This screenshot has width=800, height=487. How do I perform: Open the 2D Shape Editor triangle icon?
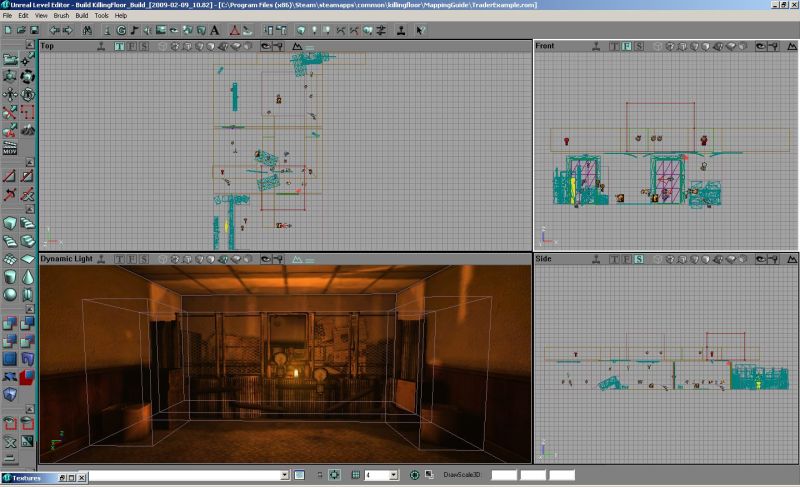coord(234,31)
